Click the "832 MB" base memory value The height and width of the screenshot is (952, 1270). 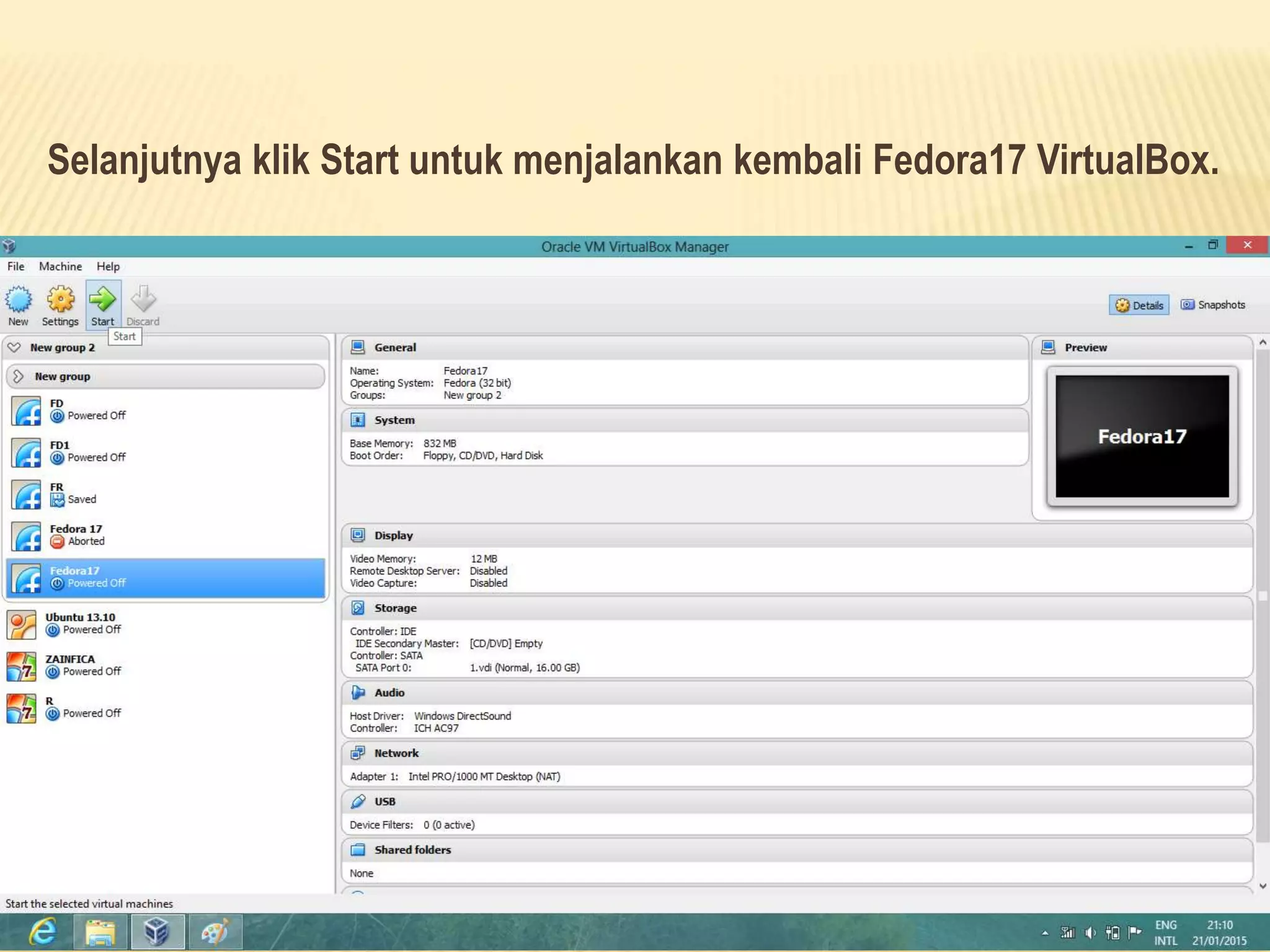pos(440,444)
